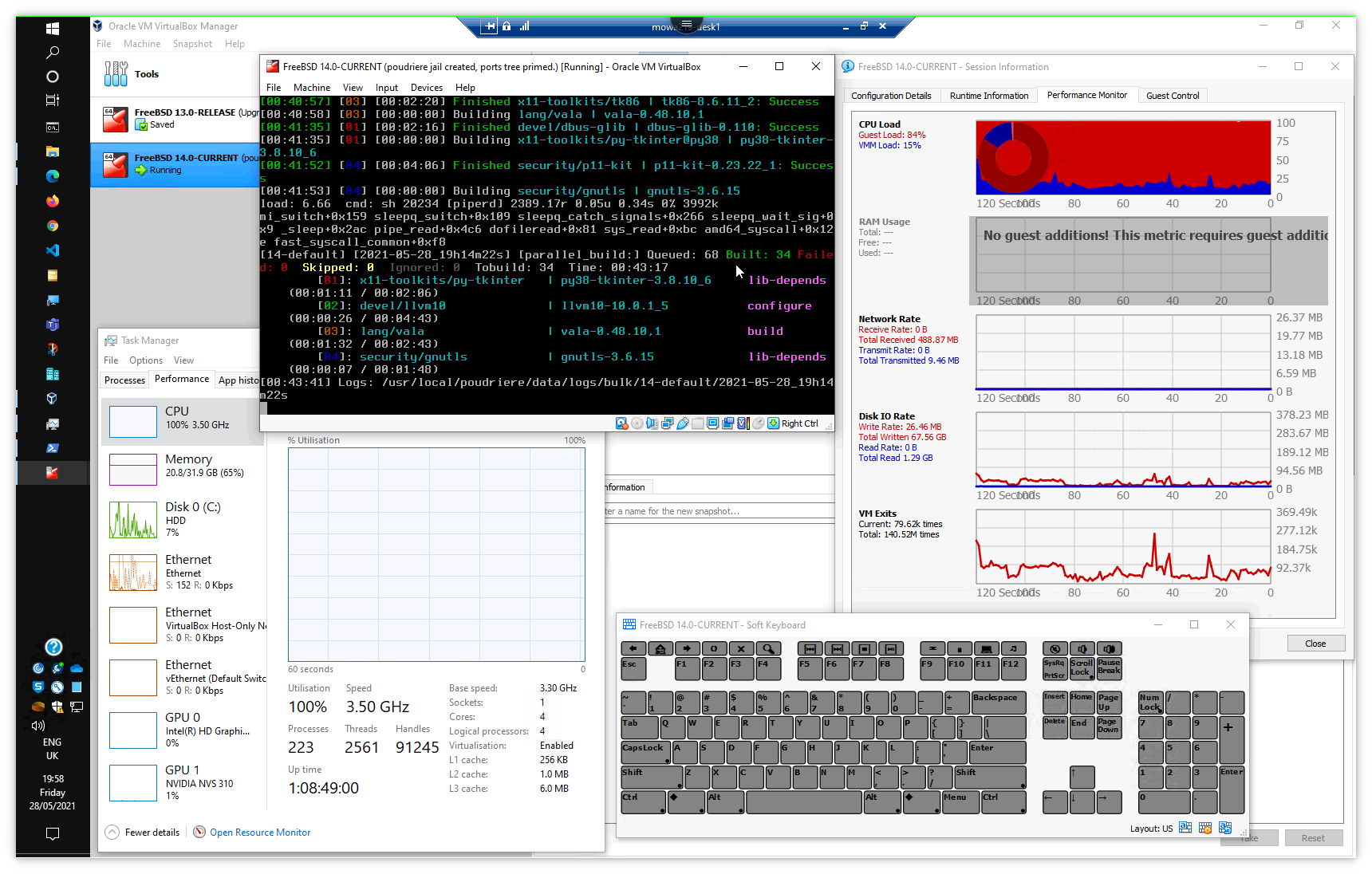Switch to Processes tab in Task Manager

(124, 380)
